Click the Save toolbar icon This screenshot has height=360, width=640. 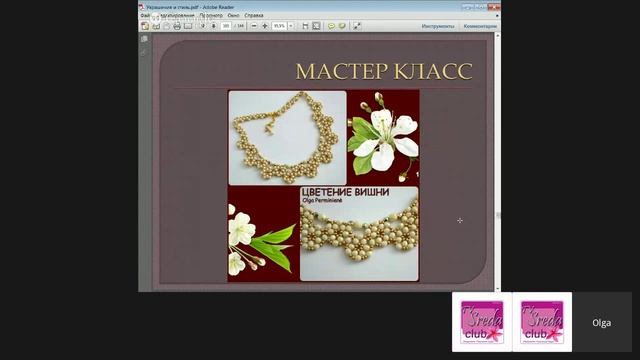point(167,26)
